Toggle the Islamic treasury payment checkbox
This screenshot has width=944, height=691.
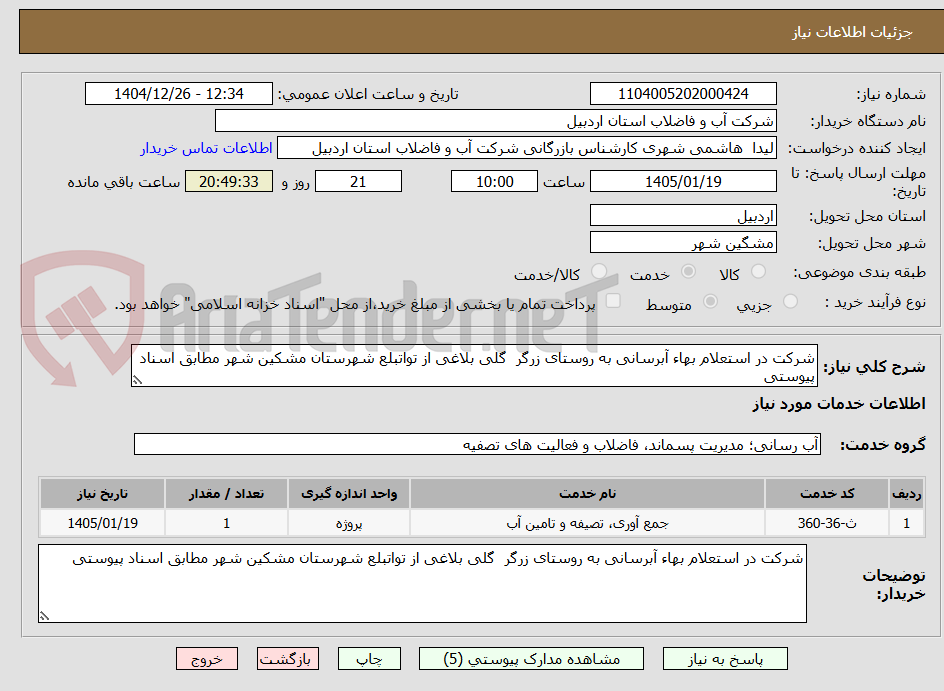tap(613, 301)
